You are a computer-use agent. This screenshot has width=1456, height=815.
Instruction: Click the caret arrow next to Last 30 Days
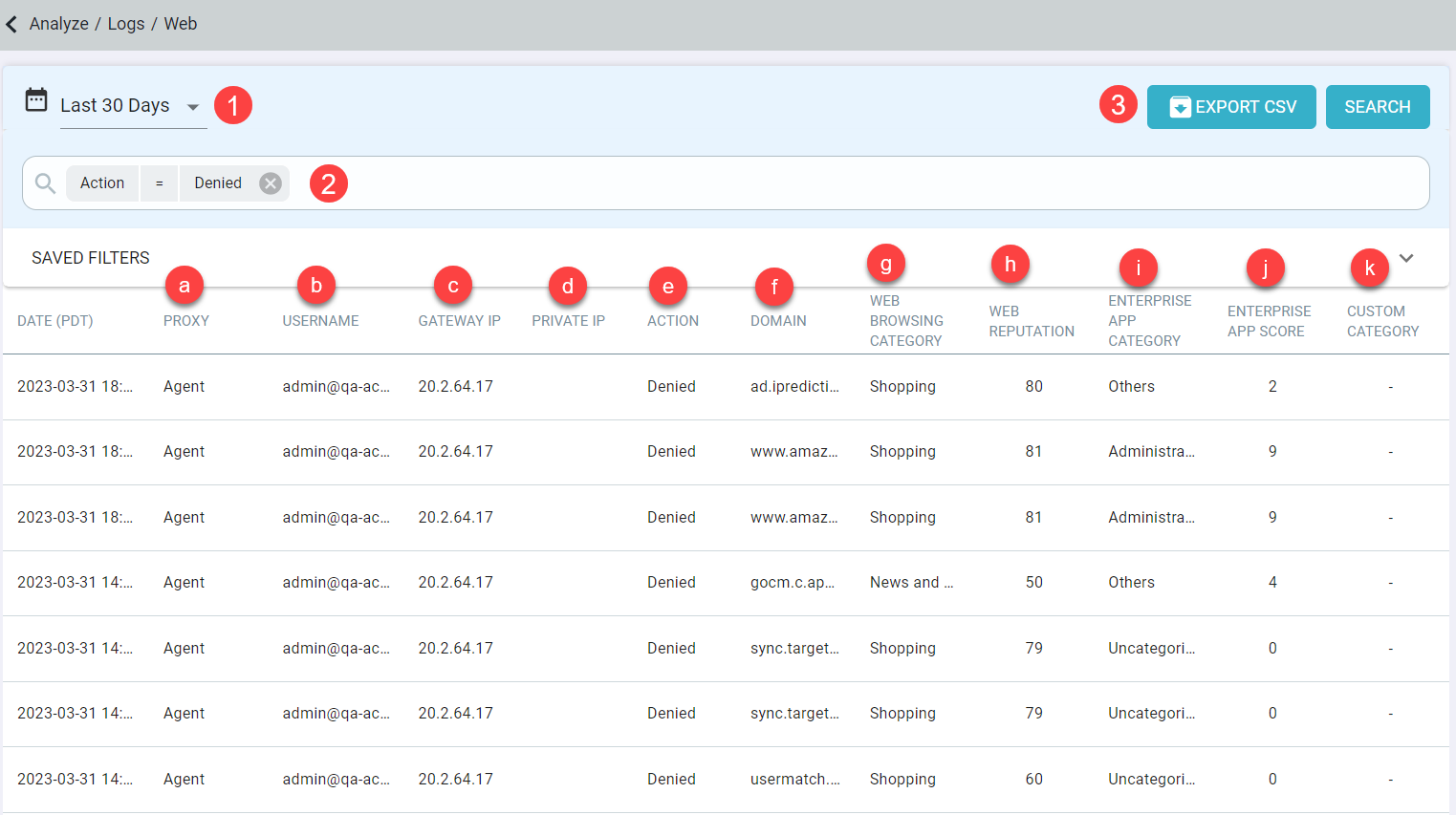193,108
